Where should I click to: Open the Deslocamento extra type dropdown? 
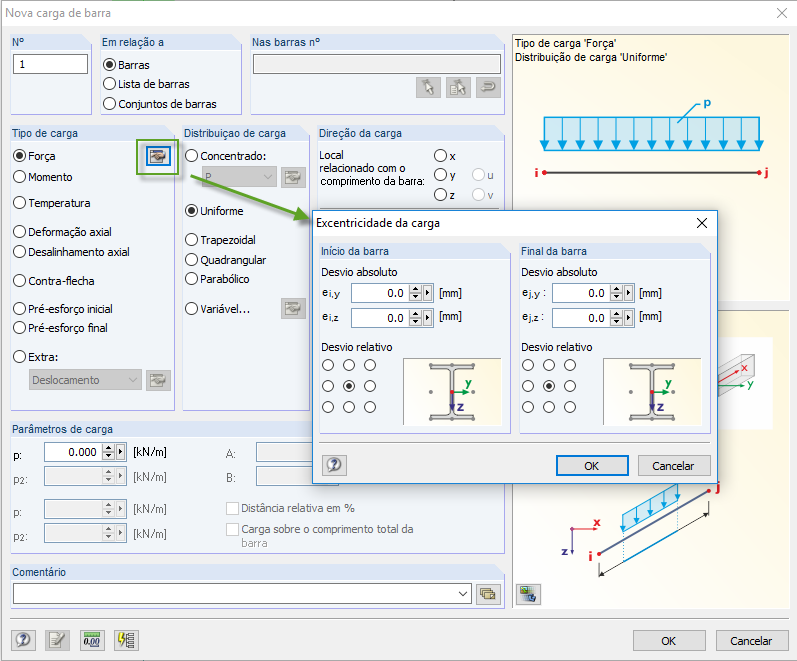pyautogui.click(x=85, y=380)
